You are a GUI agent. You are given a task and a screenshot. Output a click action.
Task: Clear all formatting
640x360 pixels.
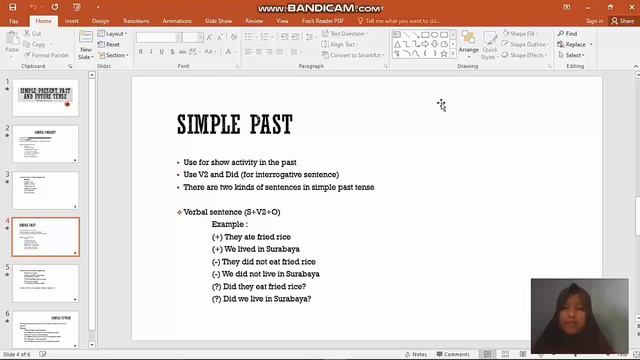(234, 37)
